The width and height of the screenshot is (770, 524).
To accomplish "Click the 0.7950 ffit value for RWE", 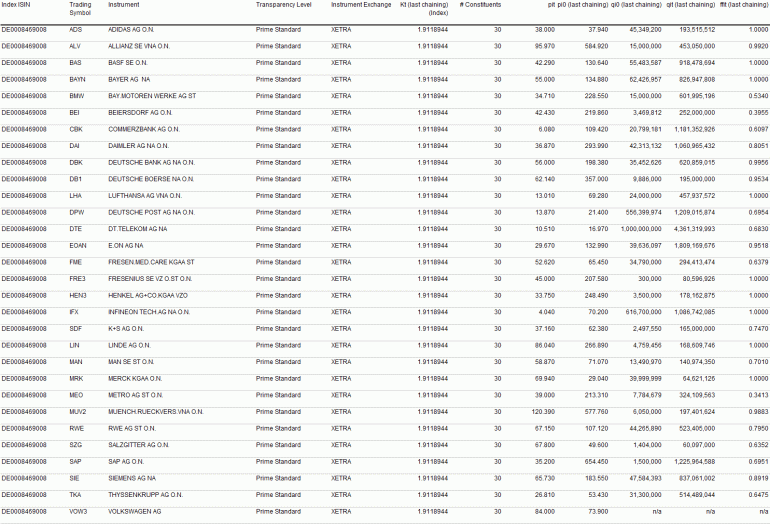I will coord(758,429).
